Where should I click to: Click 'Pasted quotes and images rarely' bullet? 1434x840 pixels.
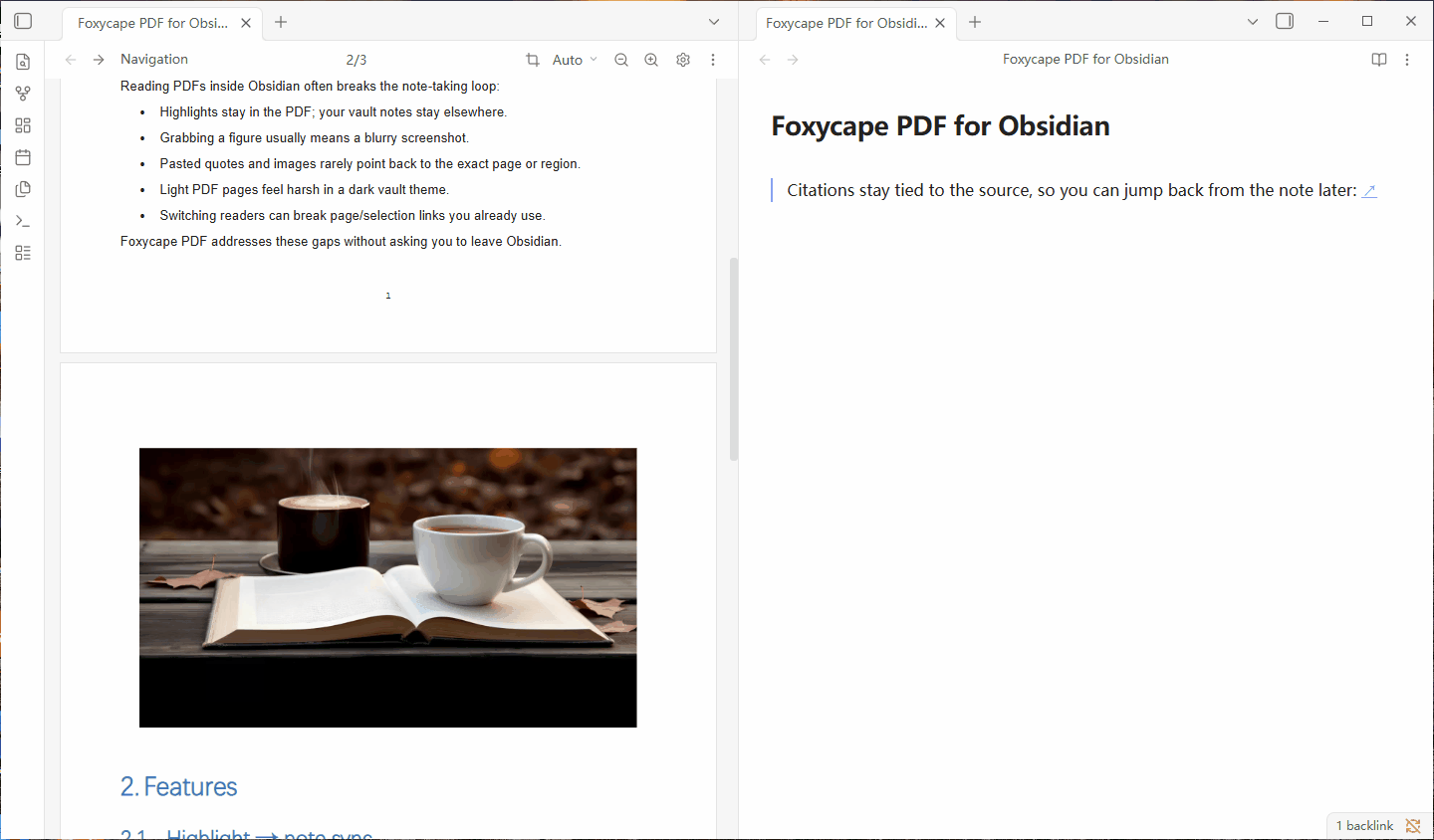(x=370, y=164)
